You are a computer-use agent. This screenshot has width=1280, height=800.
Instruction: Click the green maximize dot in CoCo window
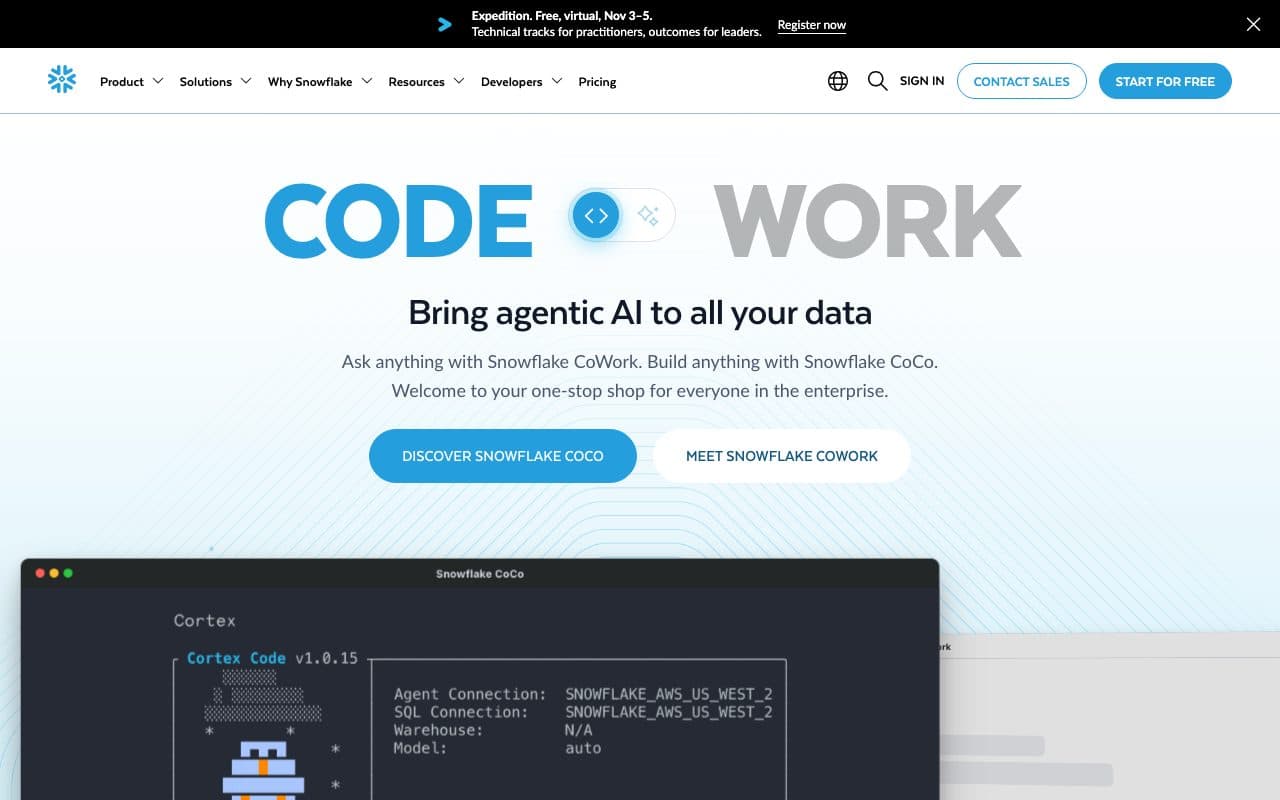click(68, 573)
